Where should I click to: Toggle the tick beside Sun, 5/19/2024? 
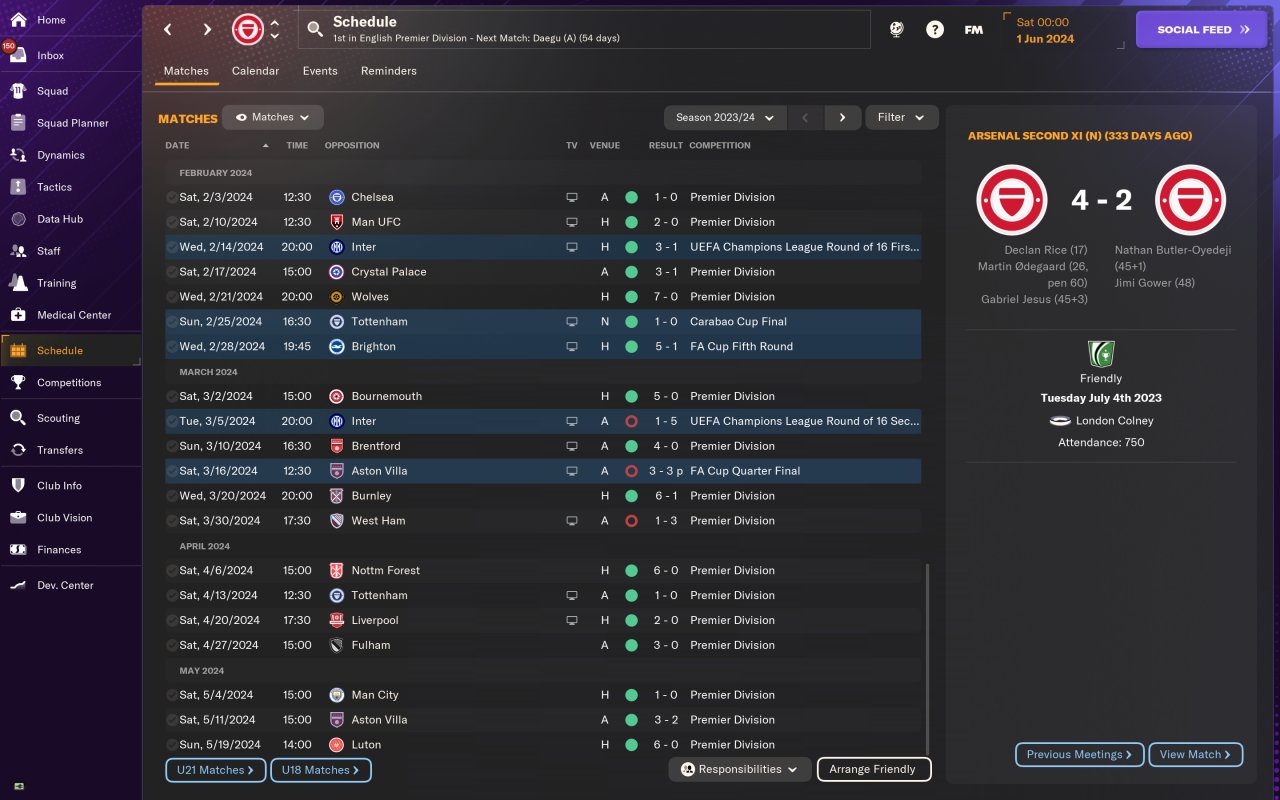(x=172, y=745)
